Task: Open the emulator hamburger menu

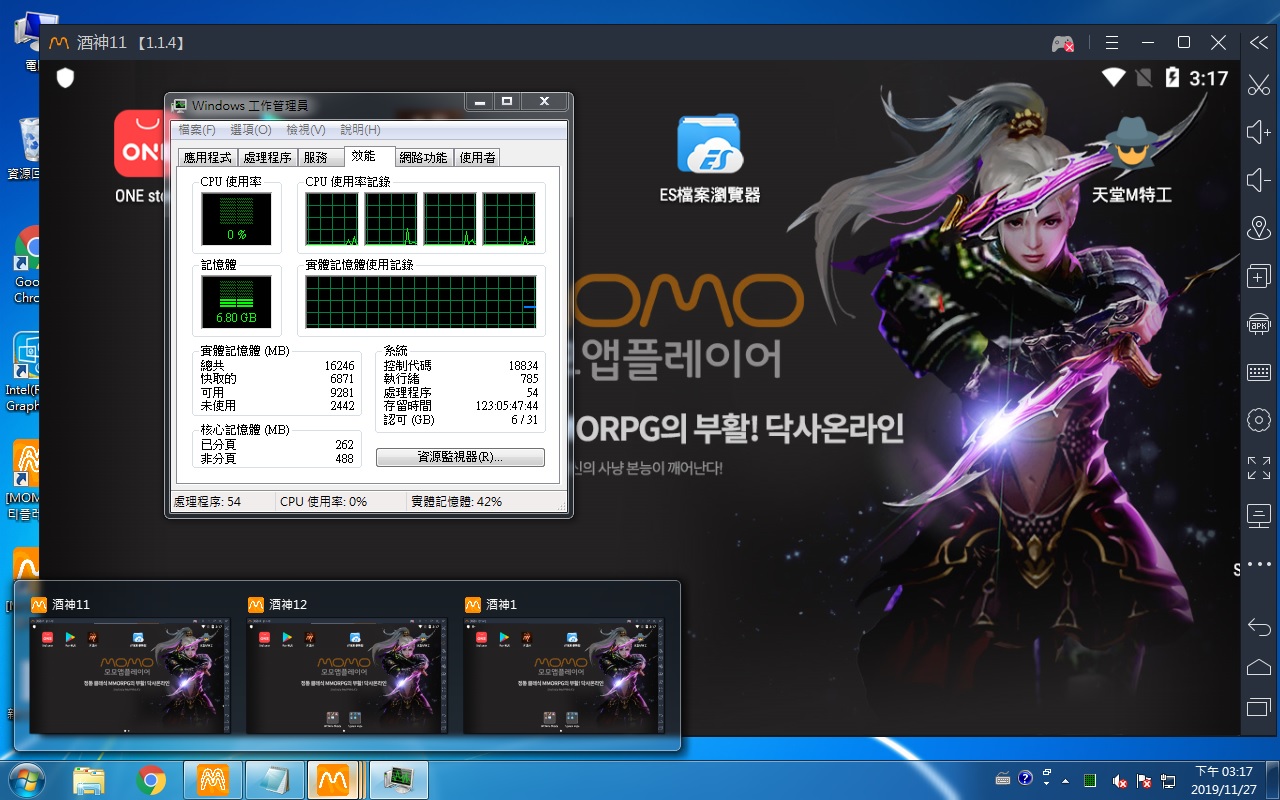Action: pos(1111,43)
